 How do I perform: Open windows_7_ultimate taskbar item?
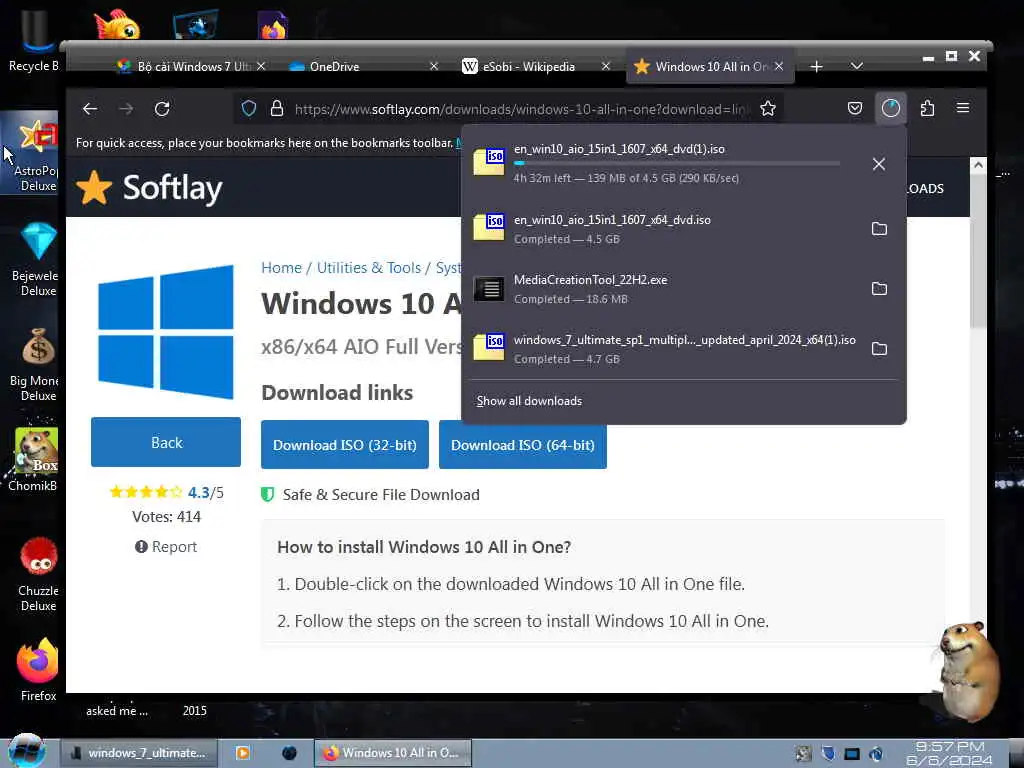click(x=139, y=753)
